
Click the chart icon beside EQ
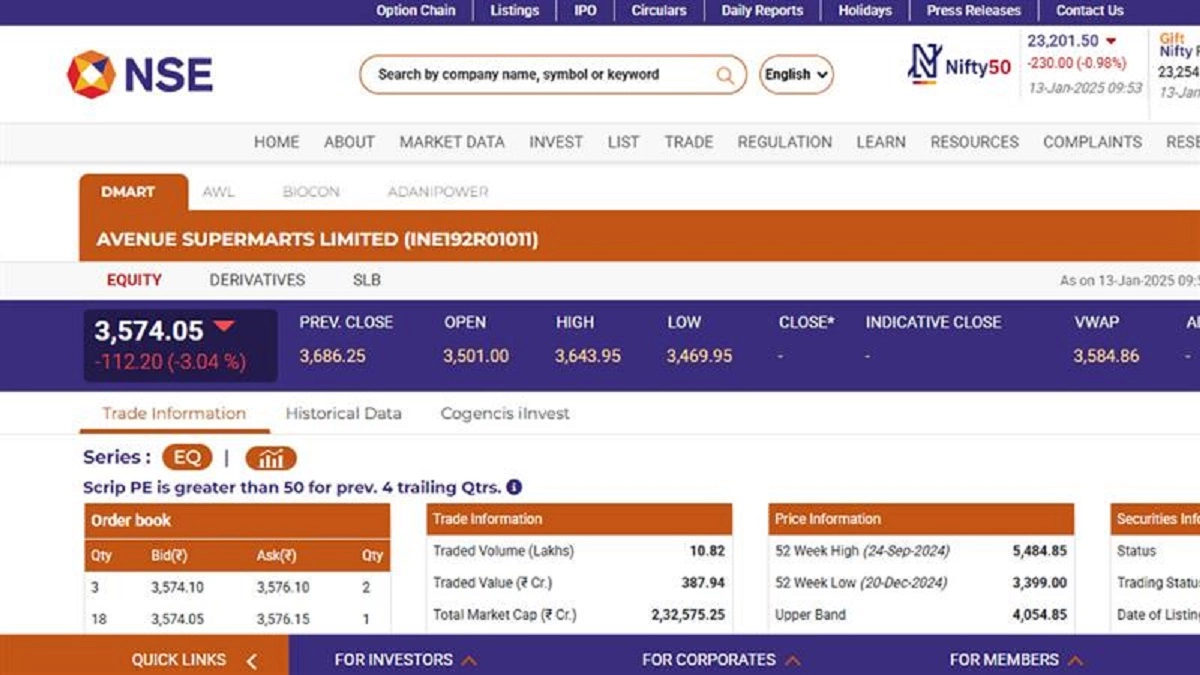tap(271, 458)
